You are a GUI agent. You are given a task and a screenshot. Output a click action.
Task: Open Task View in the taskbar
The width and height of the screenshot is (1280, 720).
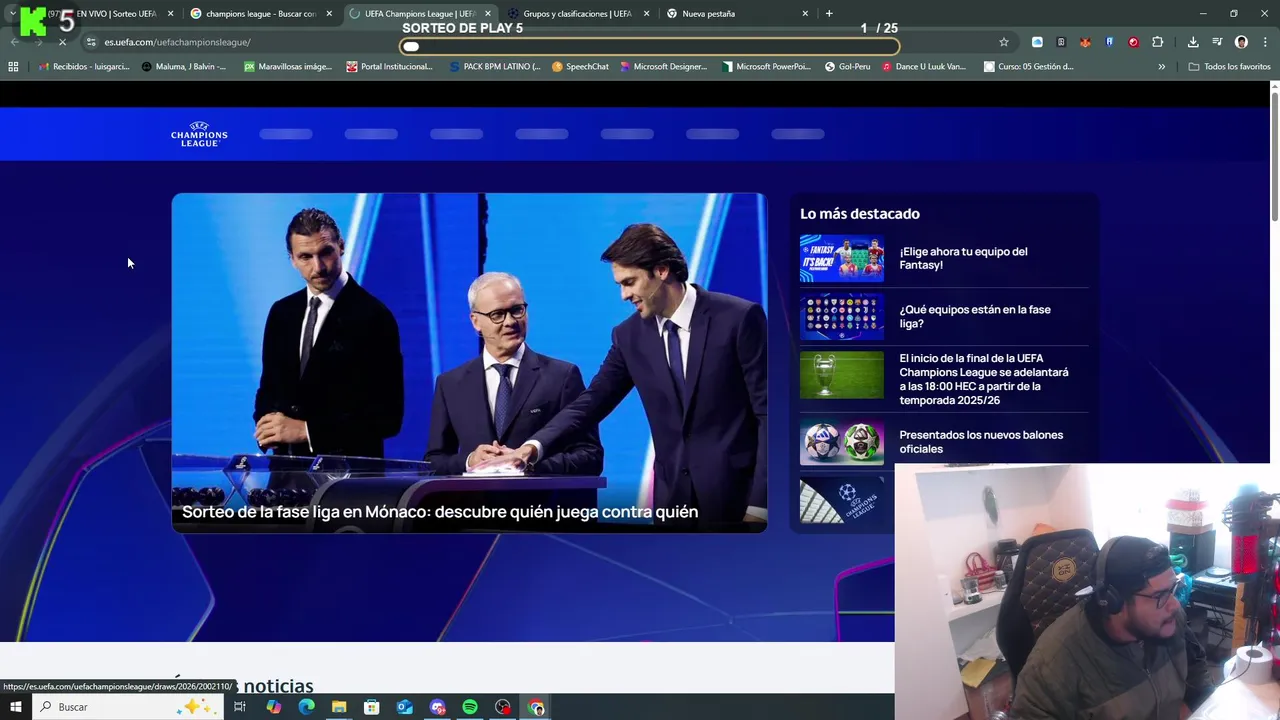(x=240, y=707)
